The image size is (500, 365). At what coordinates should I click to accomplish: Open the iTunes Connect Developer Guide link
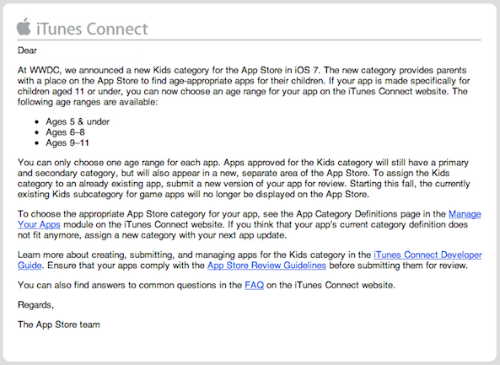pyautogui.click(x=428, y=255)
